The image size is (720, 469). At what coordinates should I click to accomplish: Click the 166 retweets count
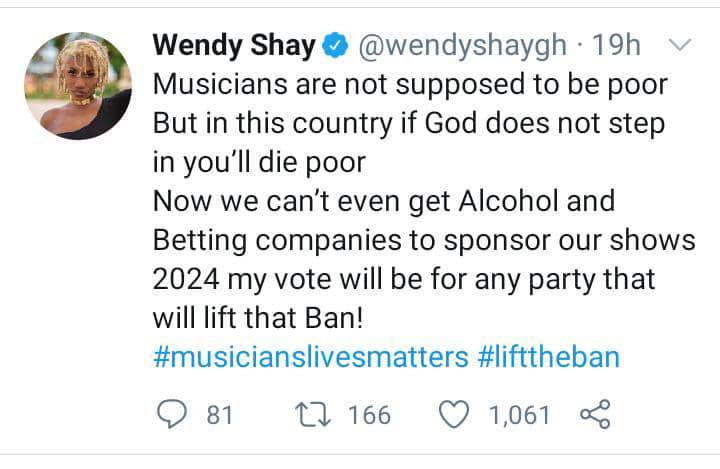pos(369,414)
